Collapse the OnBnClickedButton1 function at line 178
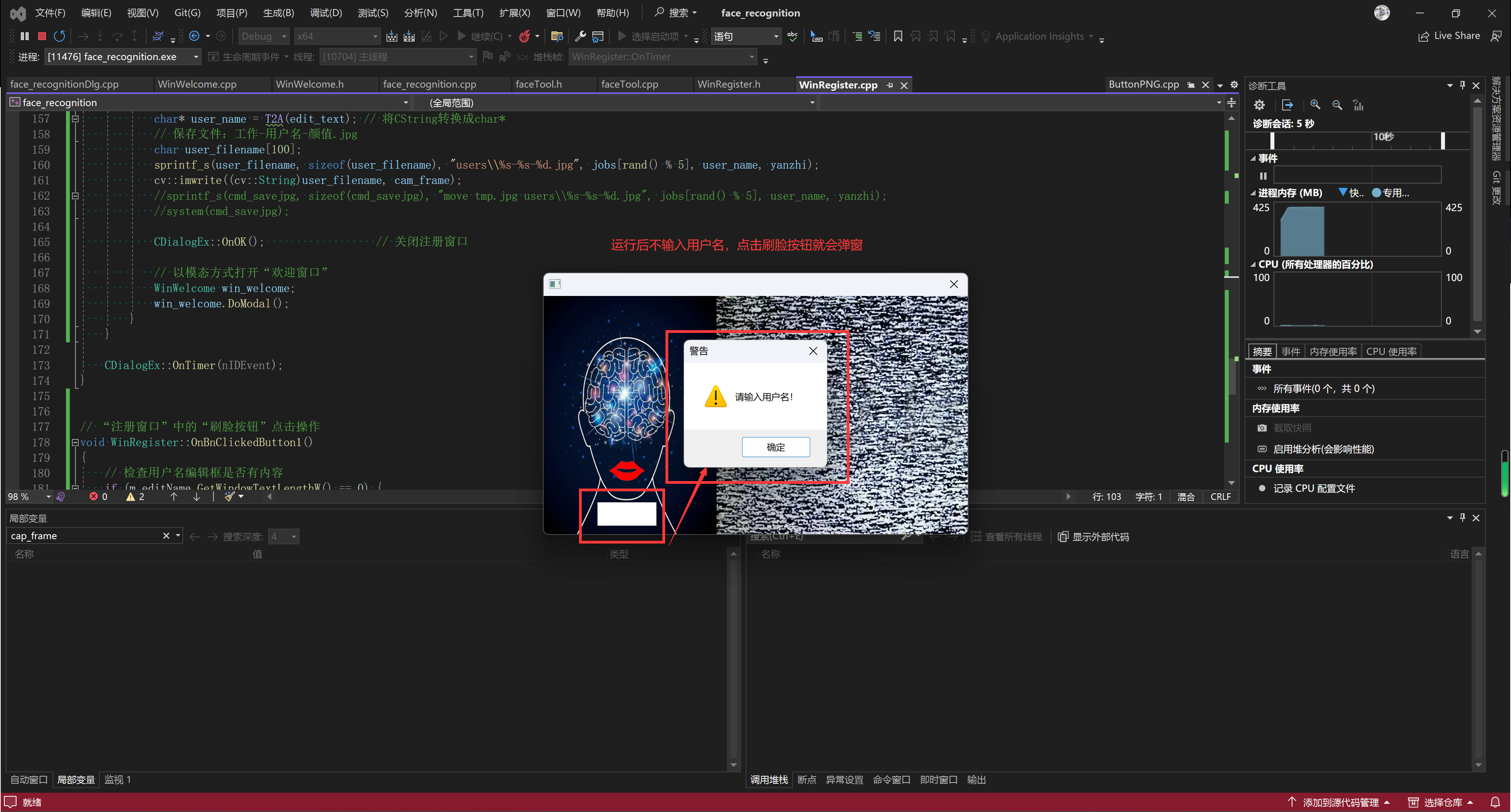 click(x=75, y=443)
